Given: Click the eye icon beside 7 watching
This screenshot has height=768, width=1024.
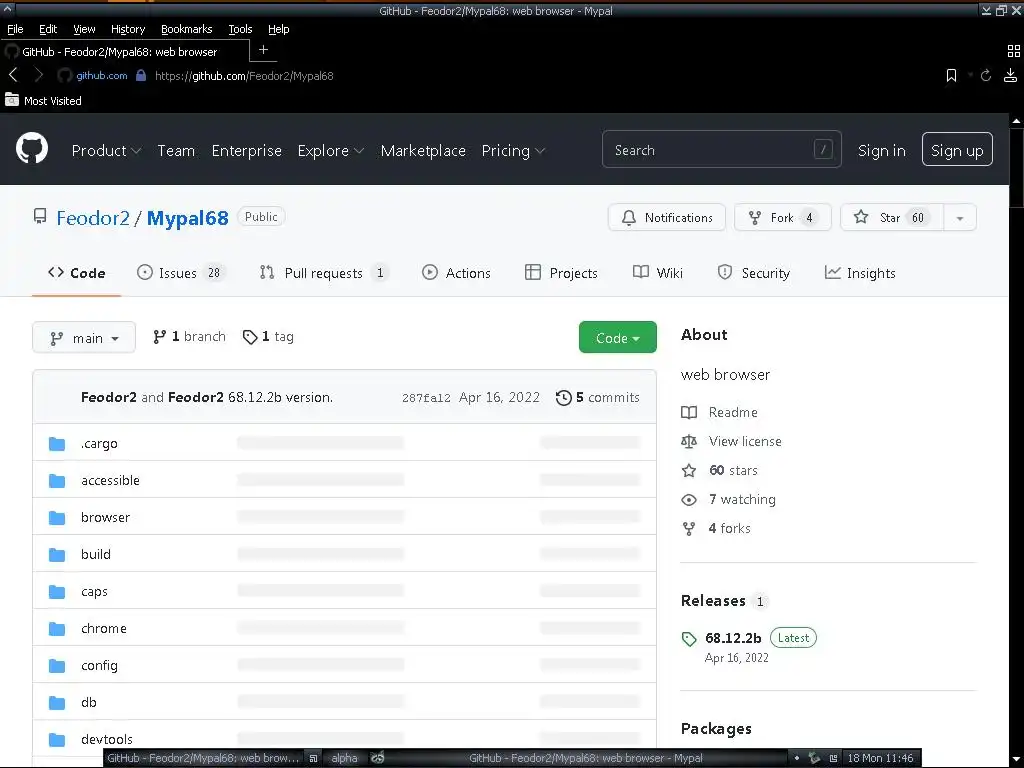Looking at the screenshot, I should pyautogui.click(x=689, y=500).
